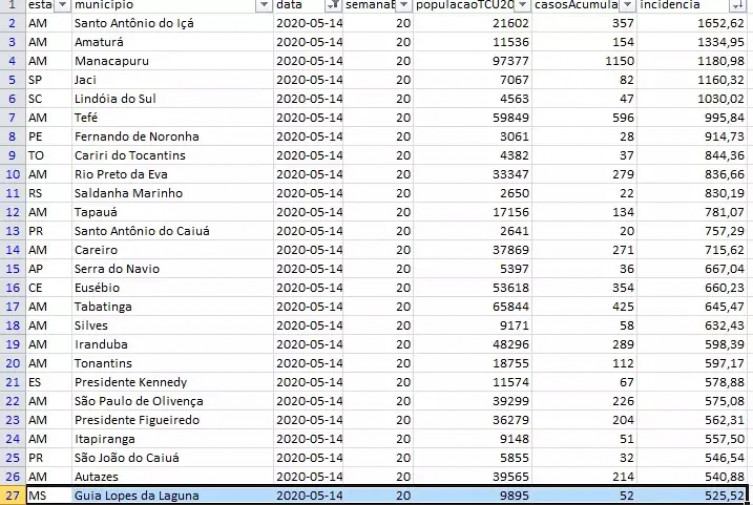Click the cell Autazes
Screen dimensions: 753x505
(173, 476)
